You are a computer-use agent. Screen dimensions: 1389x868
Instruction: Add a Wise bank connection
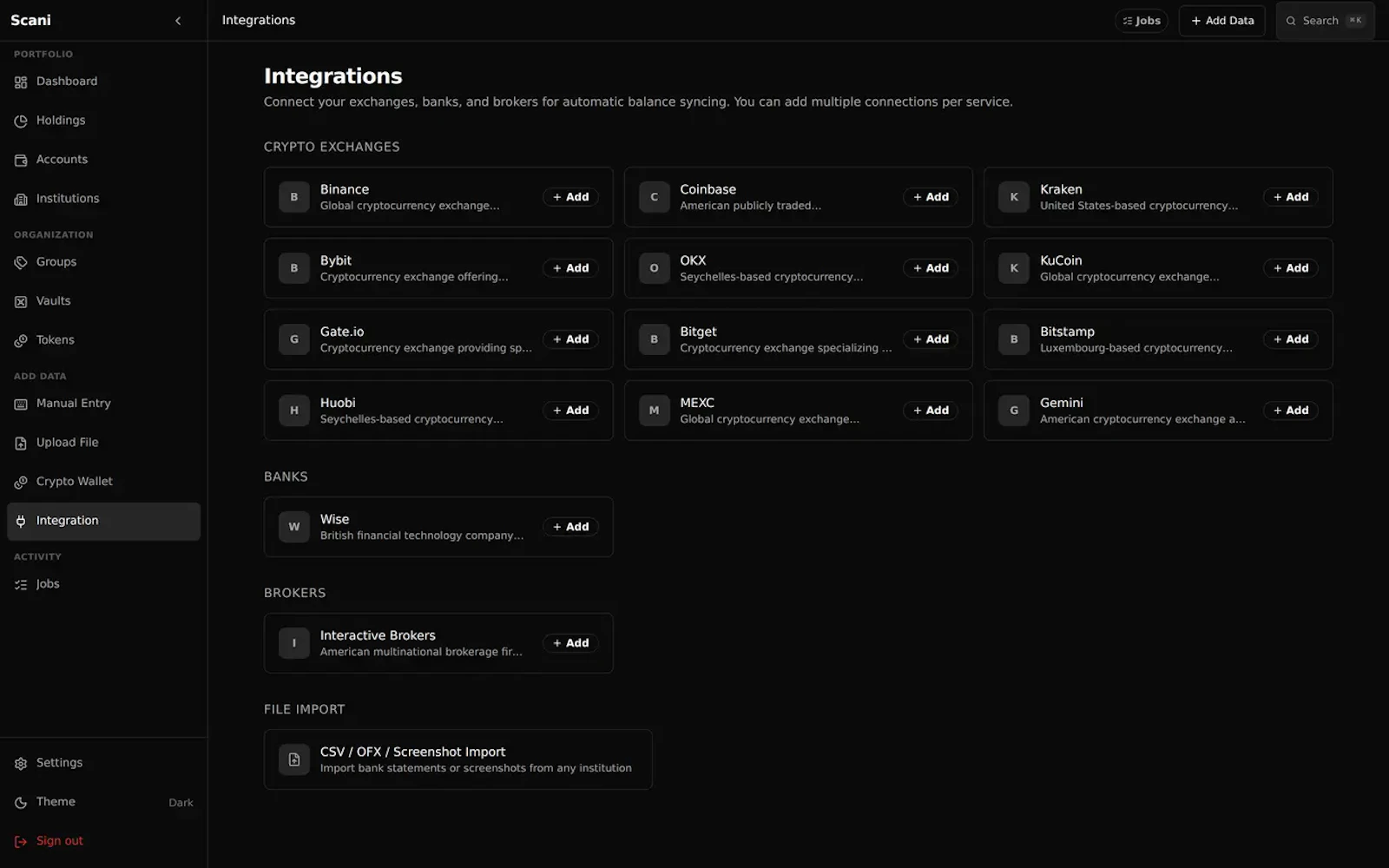(571, 527)
